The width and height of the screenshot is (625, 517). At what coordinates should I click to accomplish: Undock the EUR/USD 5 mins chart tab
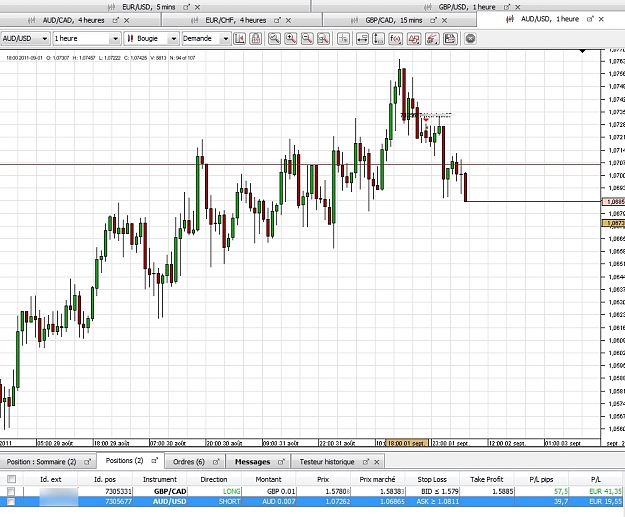[186, 7]
